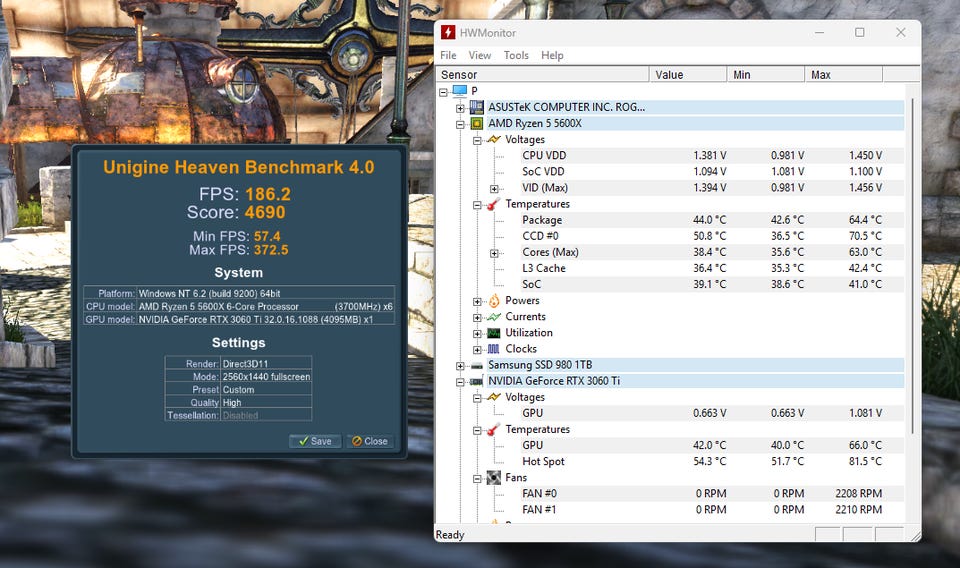This screenshot has width=960, height=568.
Task: Click the Sensor column header
Action: 542,75
